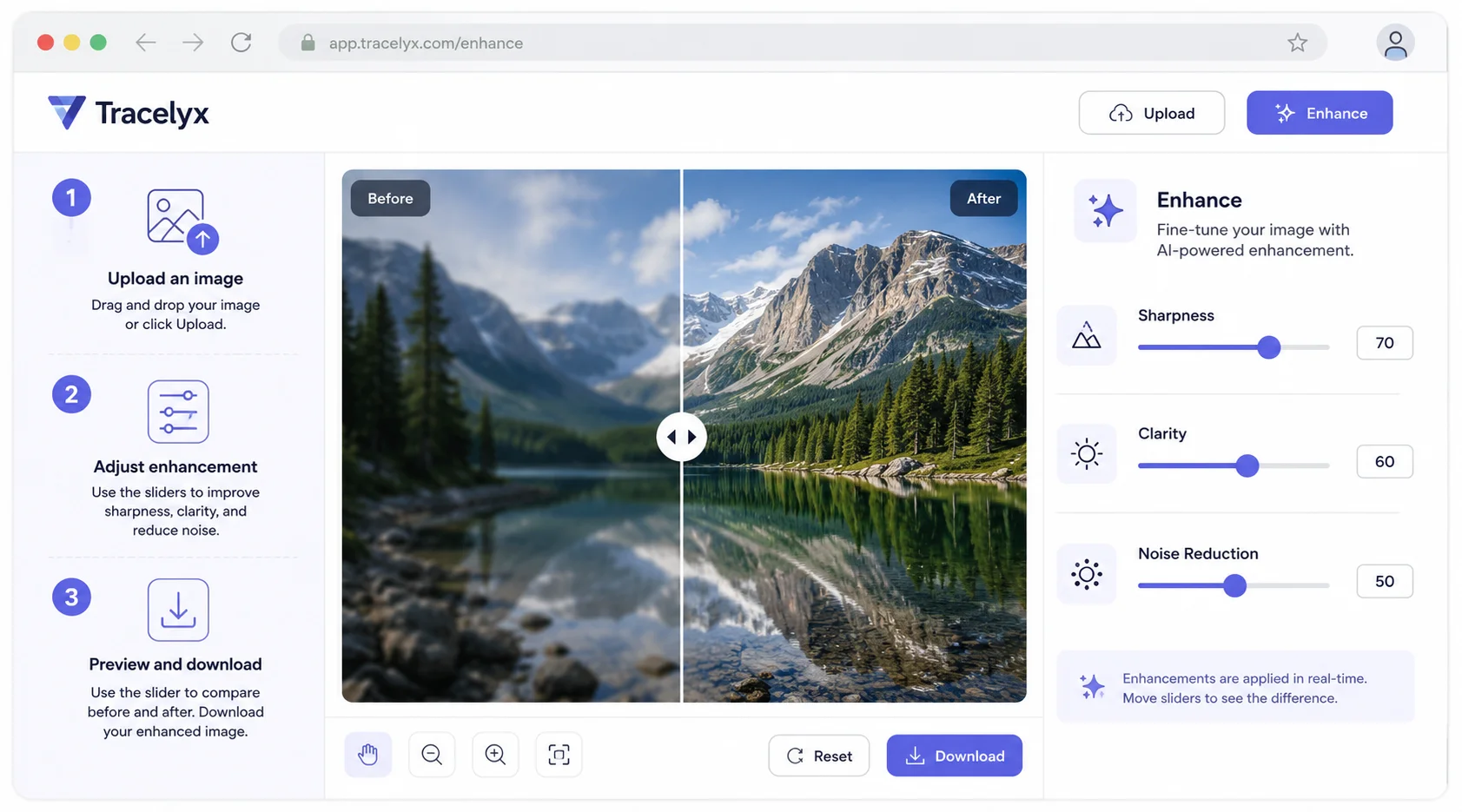Reset the enhancement settings
This screenshot has height=812, width=1462.
[819, 756]
